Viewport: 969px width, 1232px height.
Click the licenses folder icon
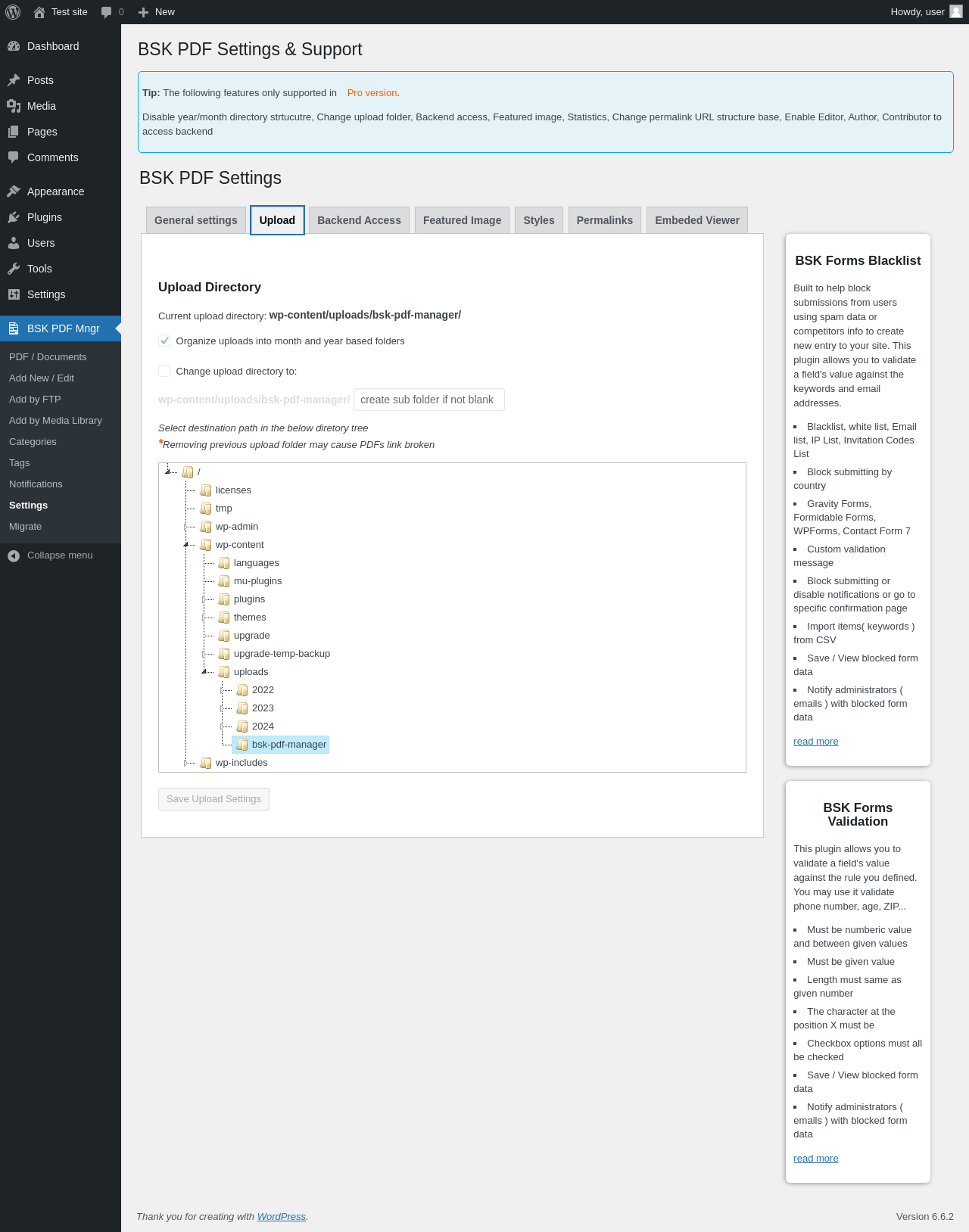pyautogui.click(x=206, y=490)
